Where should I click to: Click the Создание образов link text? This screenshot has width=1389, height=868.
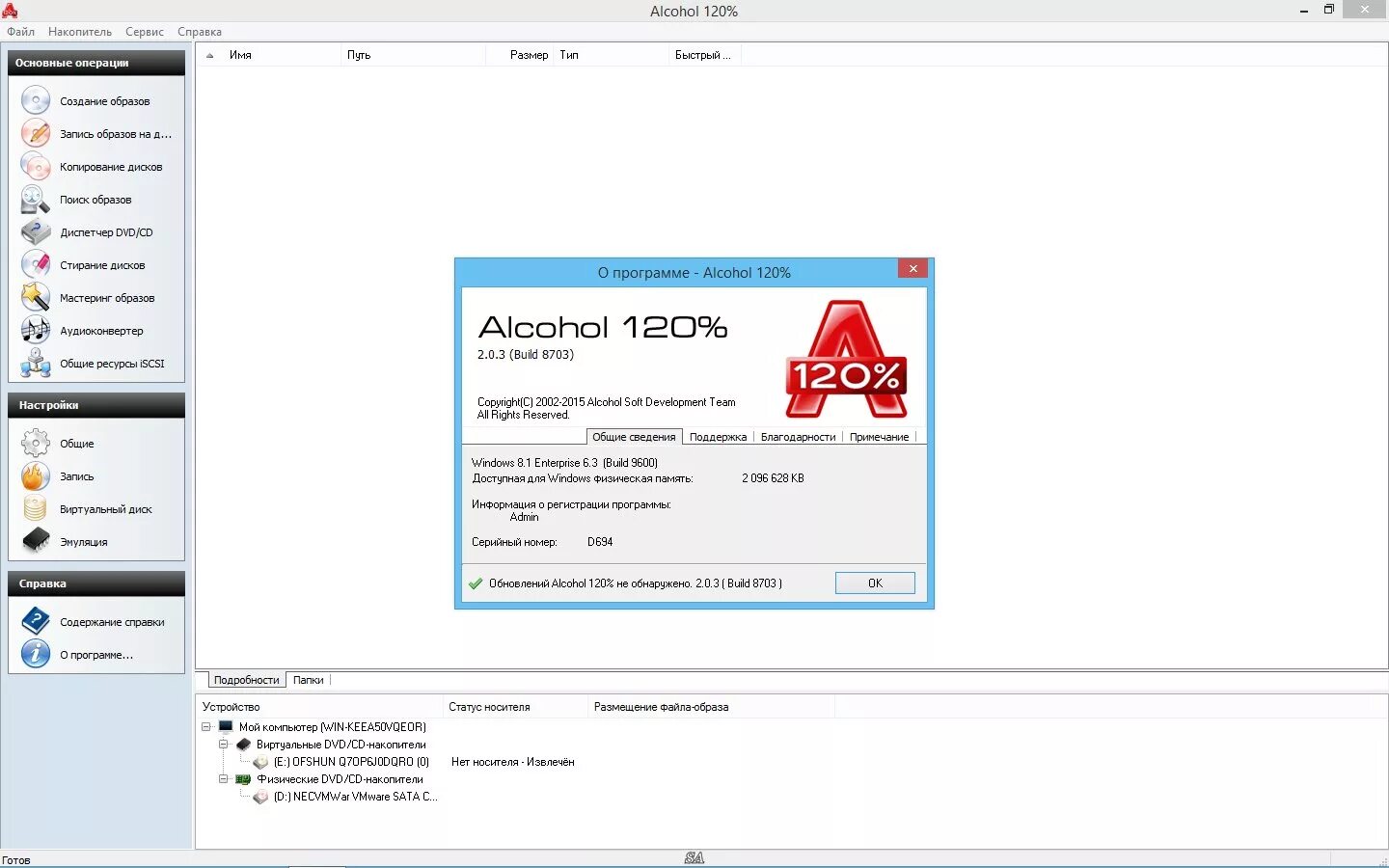[x=105, y=101]
